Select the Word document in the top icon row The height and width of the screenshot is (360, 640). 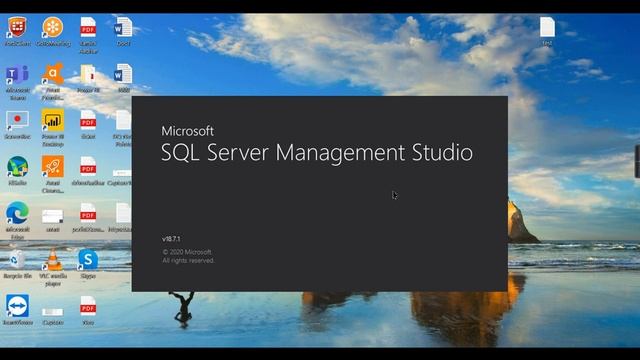(123, 27)
